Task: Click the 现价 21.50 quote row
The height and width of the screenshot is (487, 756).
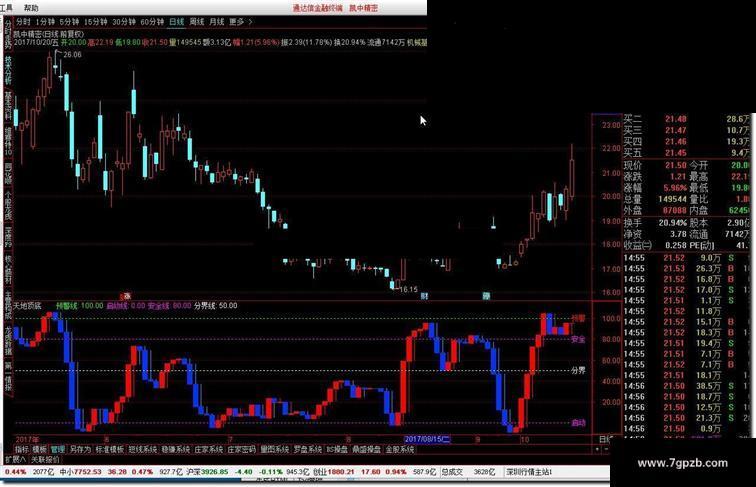Action: pos(655,165)
